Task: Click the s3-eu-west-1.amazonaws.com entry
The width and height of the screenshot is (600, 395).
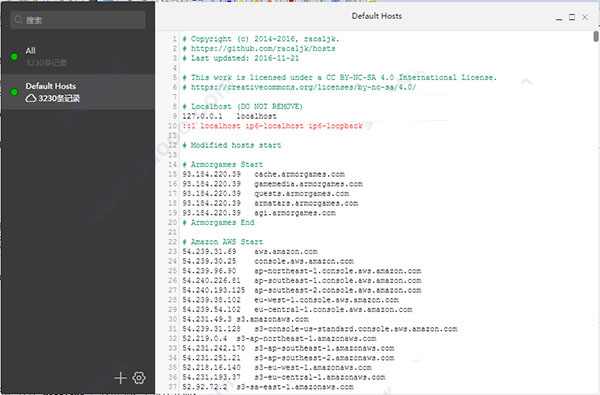Action: click(277, 367)
